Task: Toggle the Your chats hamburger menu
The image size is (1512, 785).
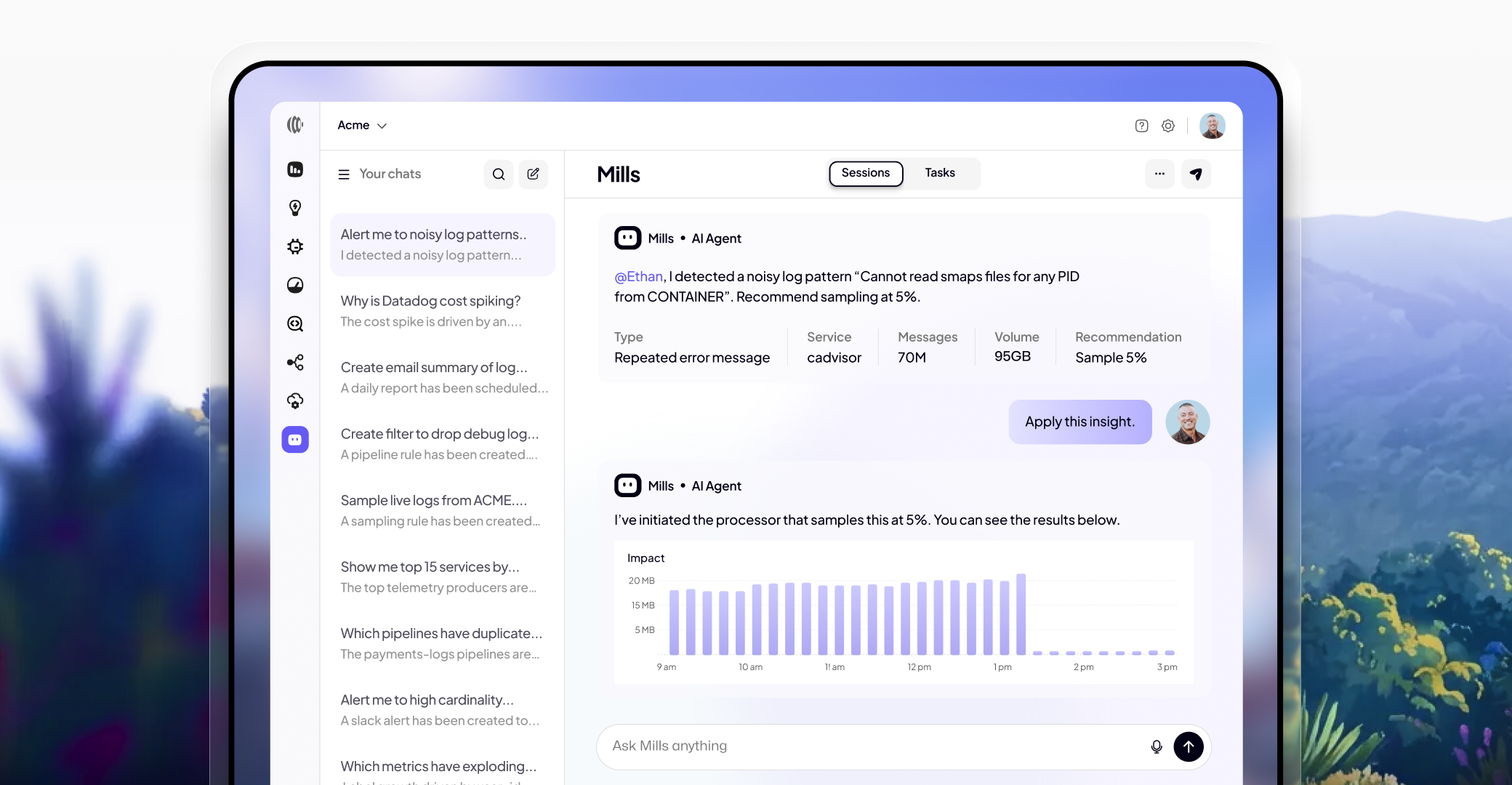Action: [344, 174]
